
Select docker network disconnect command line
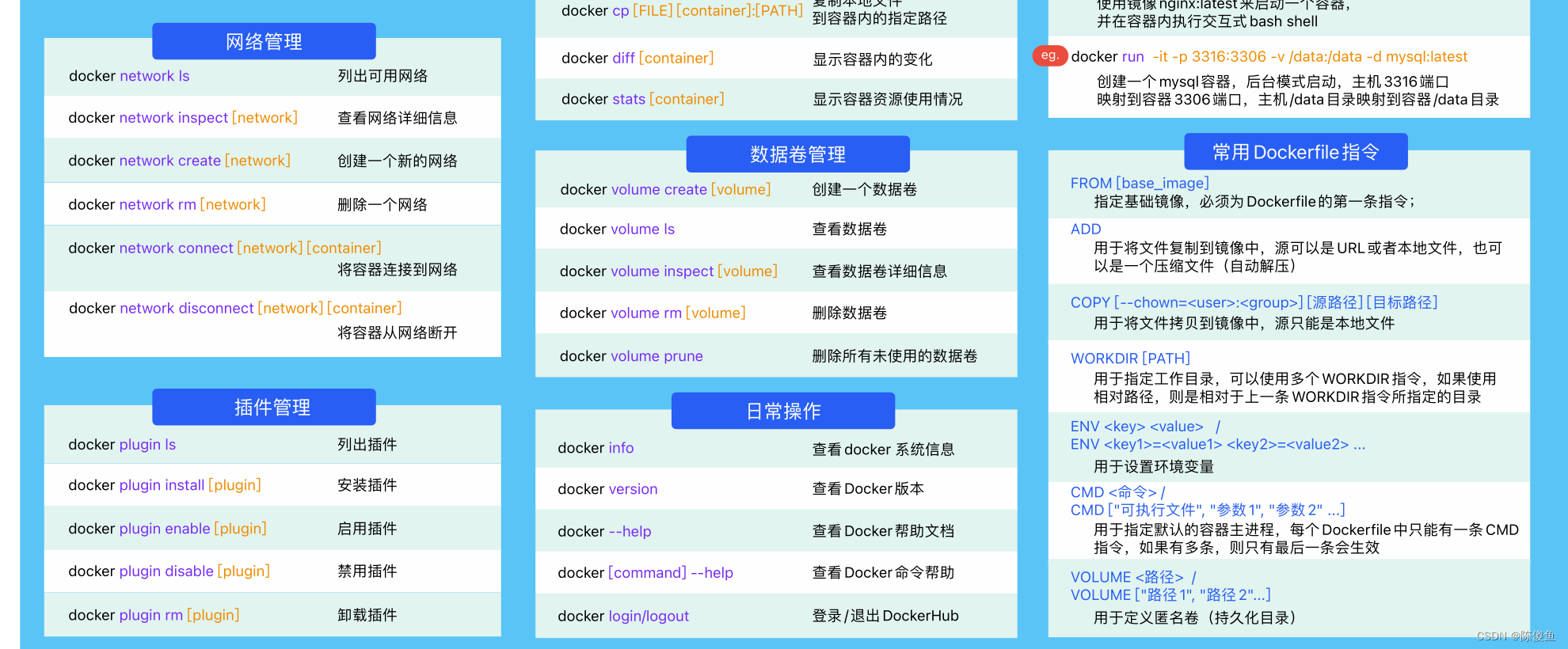[x=235, y=308]
